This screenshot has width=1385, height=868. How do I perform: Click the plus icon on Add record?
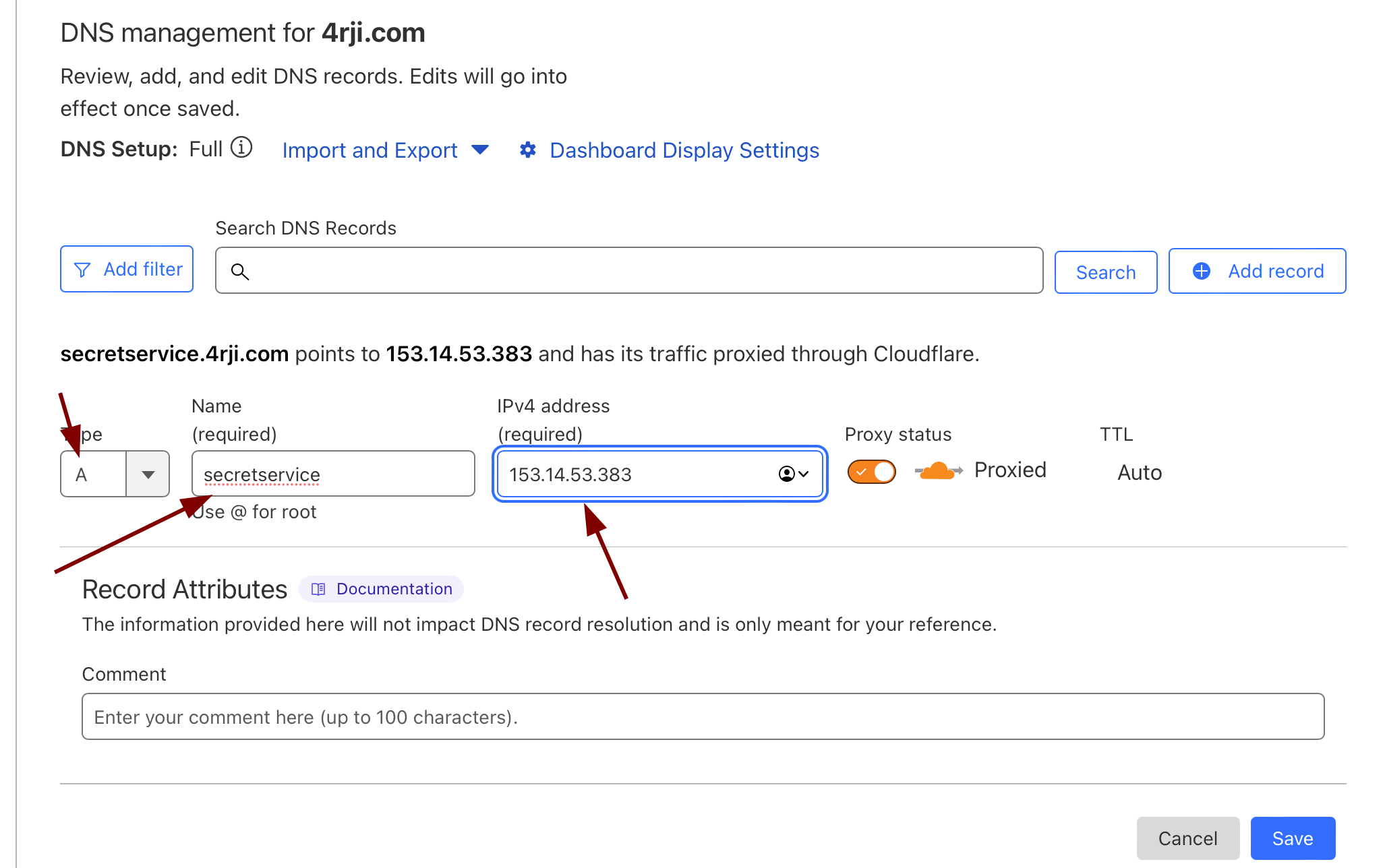click(x=1202, y=271)
